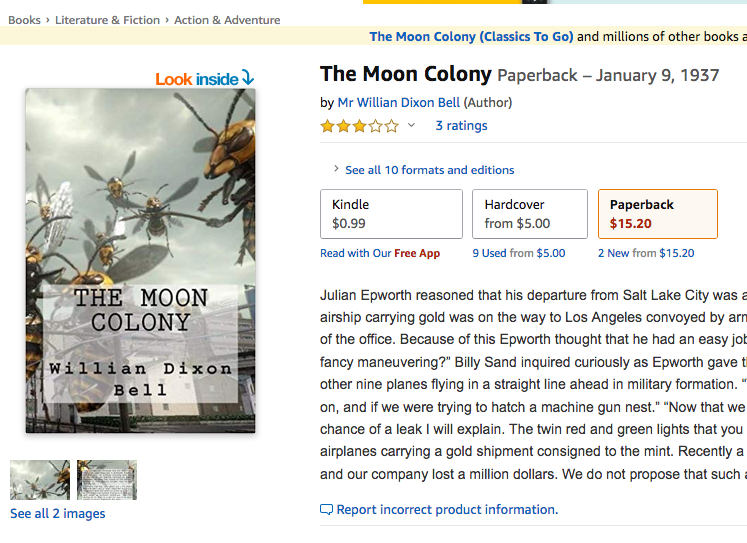The width and height of the screenshot is (747, 543).
Task: Click the star rating icons
Action: coord(358,126)
